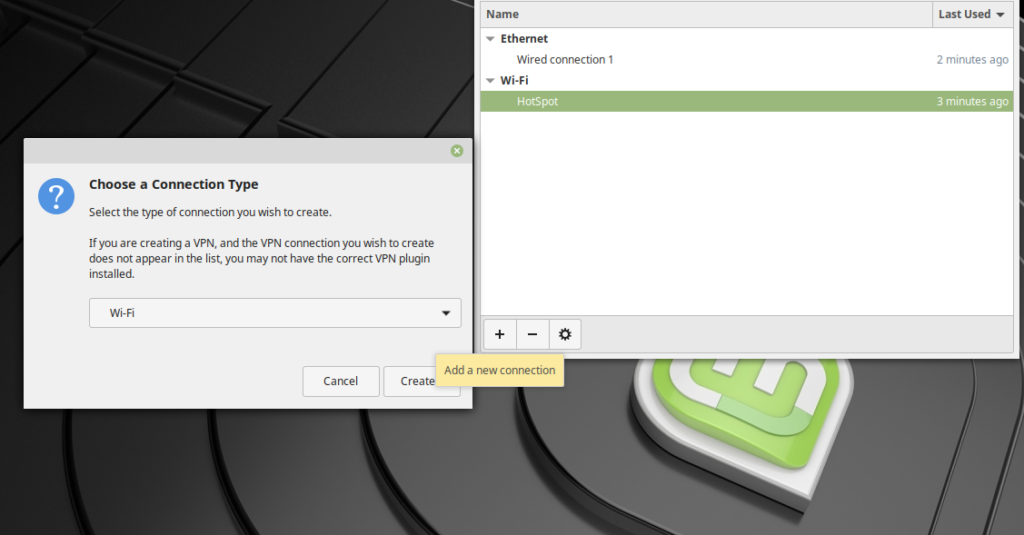Cancel the connection type dialog
This screenshot has height=535, width=1024.
341,381
